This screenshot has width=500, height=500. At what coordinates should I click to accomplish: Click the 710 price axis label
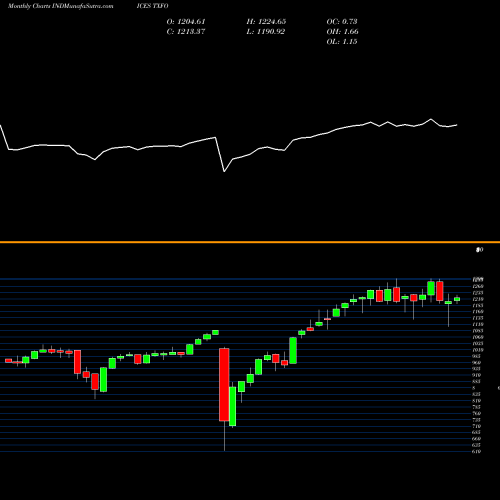[x=477, y=426]
